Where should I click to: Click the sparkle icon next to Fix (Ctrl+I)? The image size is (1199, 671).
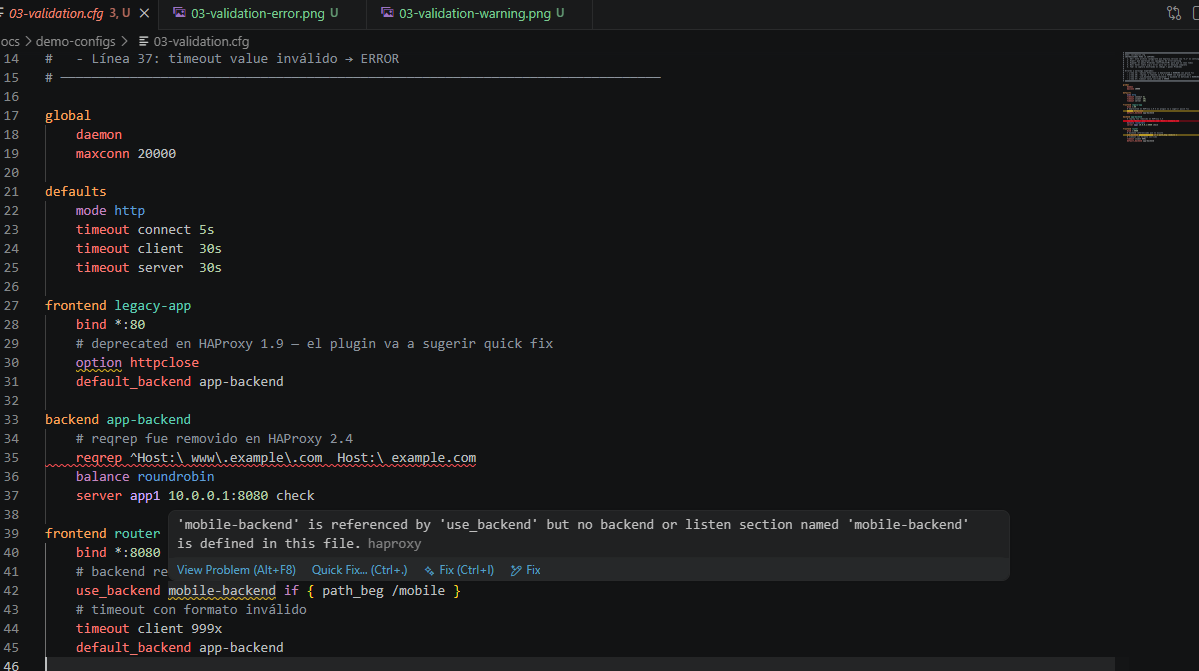tap(429, 570)
